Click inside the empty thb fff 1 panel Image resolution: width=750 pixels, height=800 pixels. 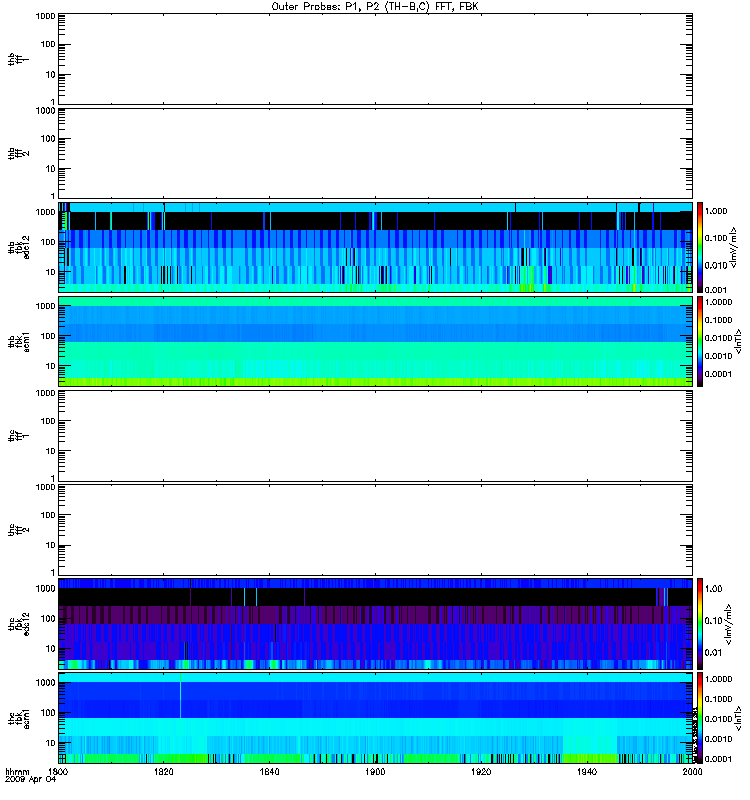(375, 59)
